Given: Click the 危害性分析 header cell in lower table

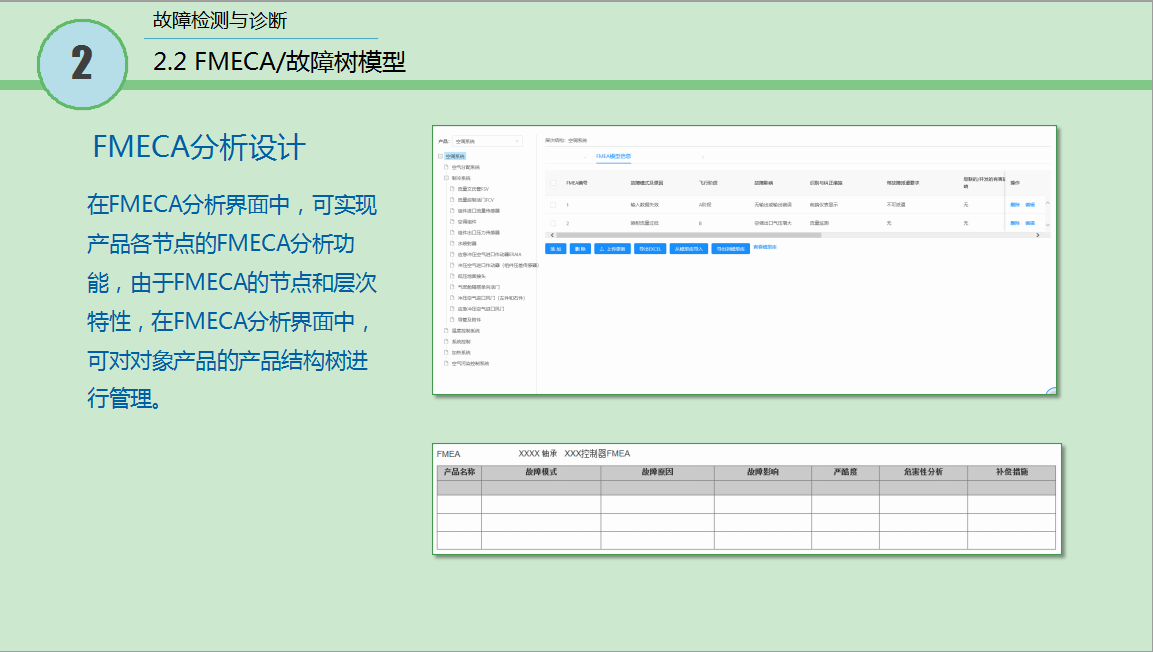Looking at the screenshot, I should (x=923, y=472).
